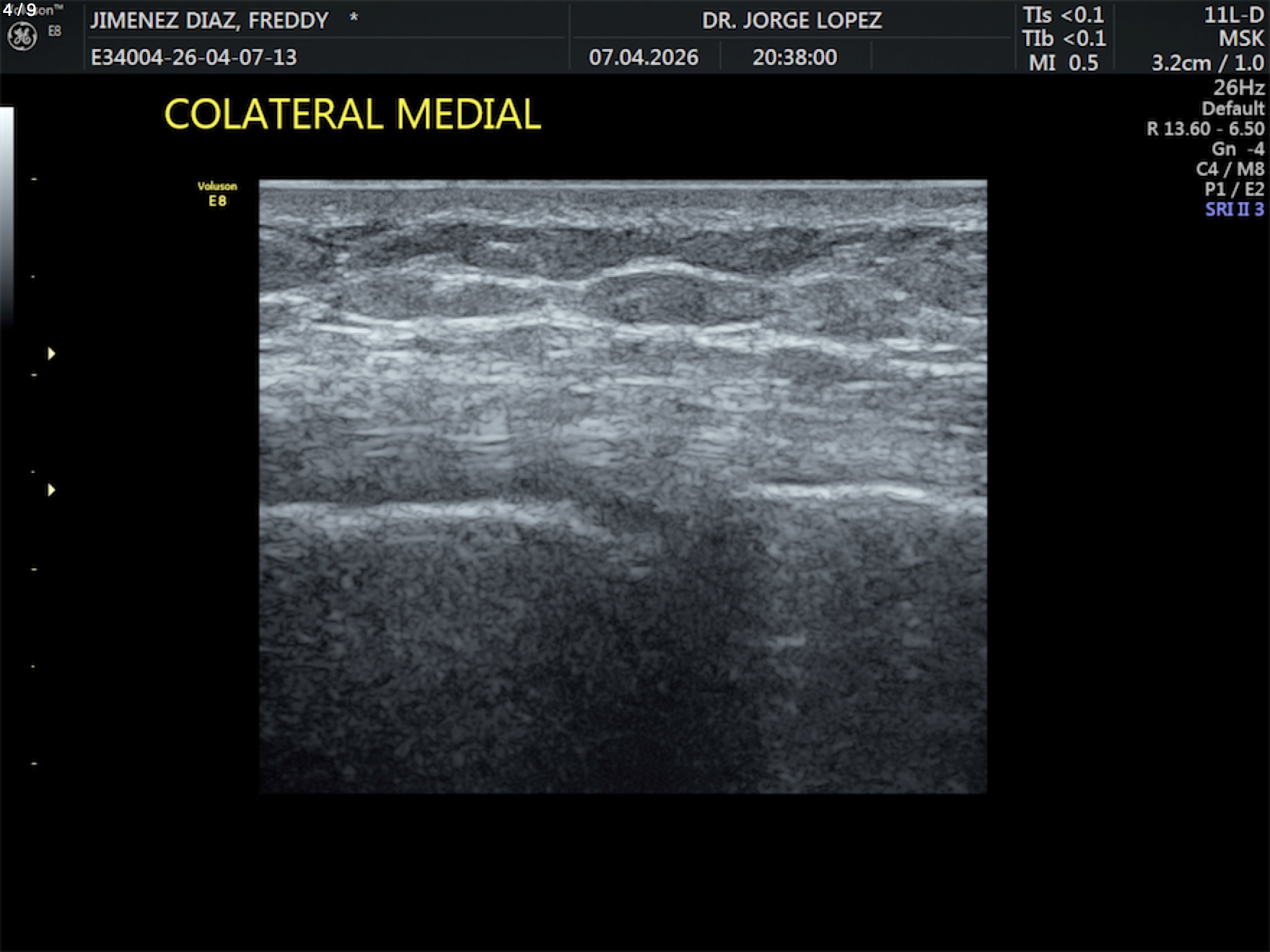Click the MI 0.5 mechanical index value
1270x952 pixels.
tap(1063, 63)
